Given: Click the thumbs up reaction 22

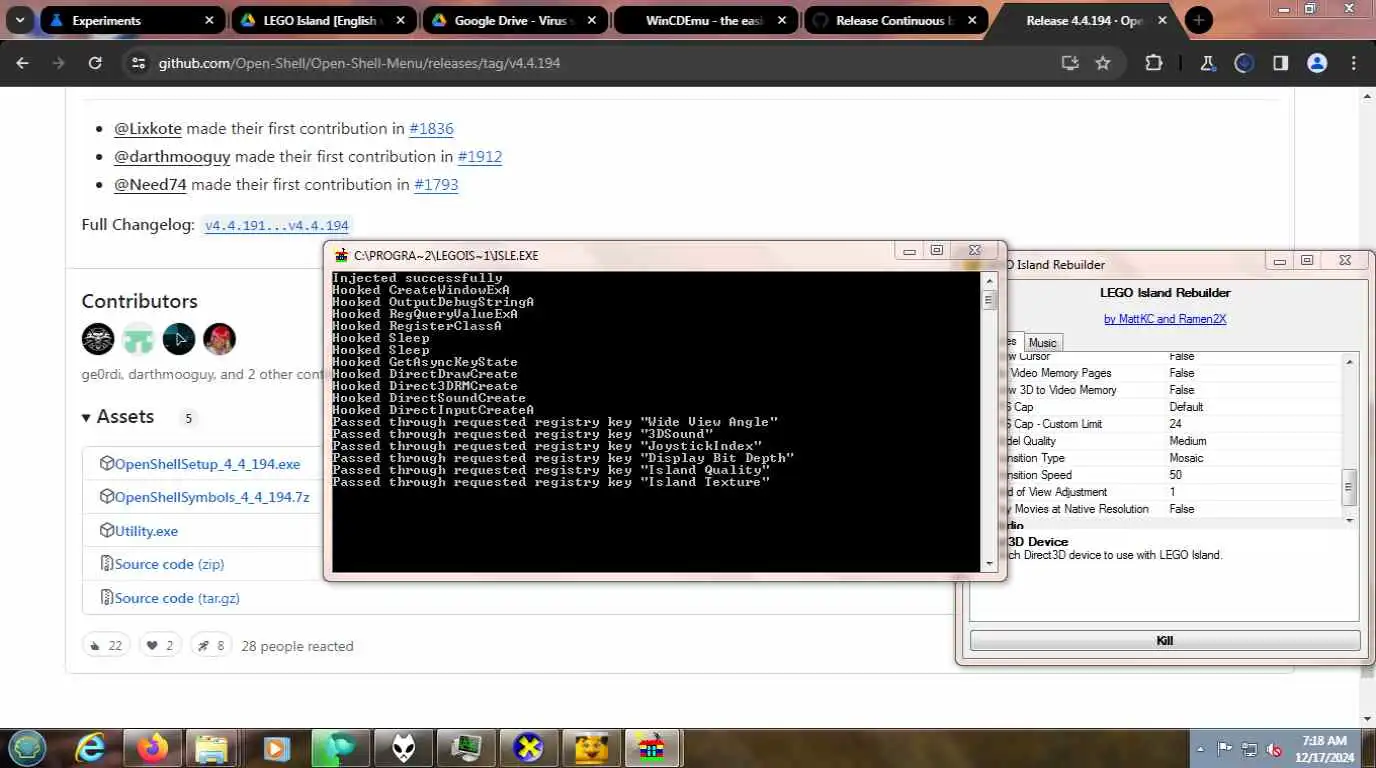Looking at the screenshot, I should click(x=105, y=645).
